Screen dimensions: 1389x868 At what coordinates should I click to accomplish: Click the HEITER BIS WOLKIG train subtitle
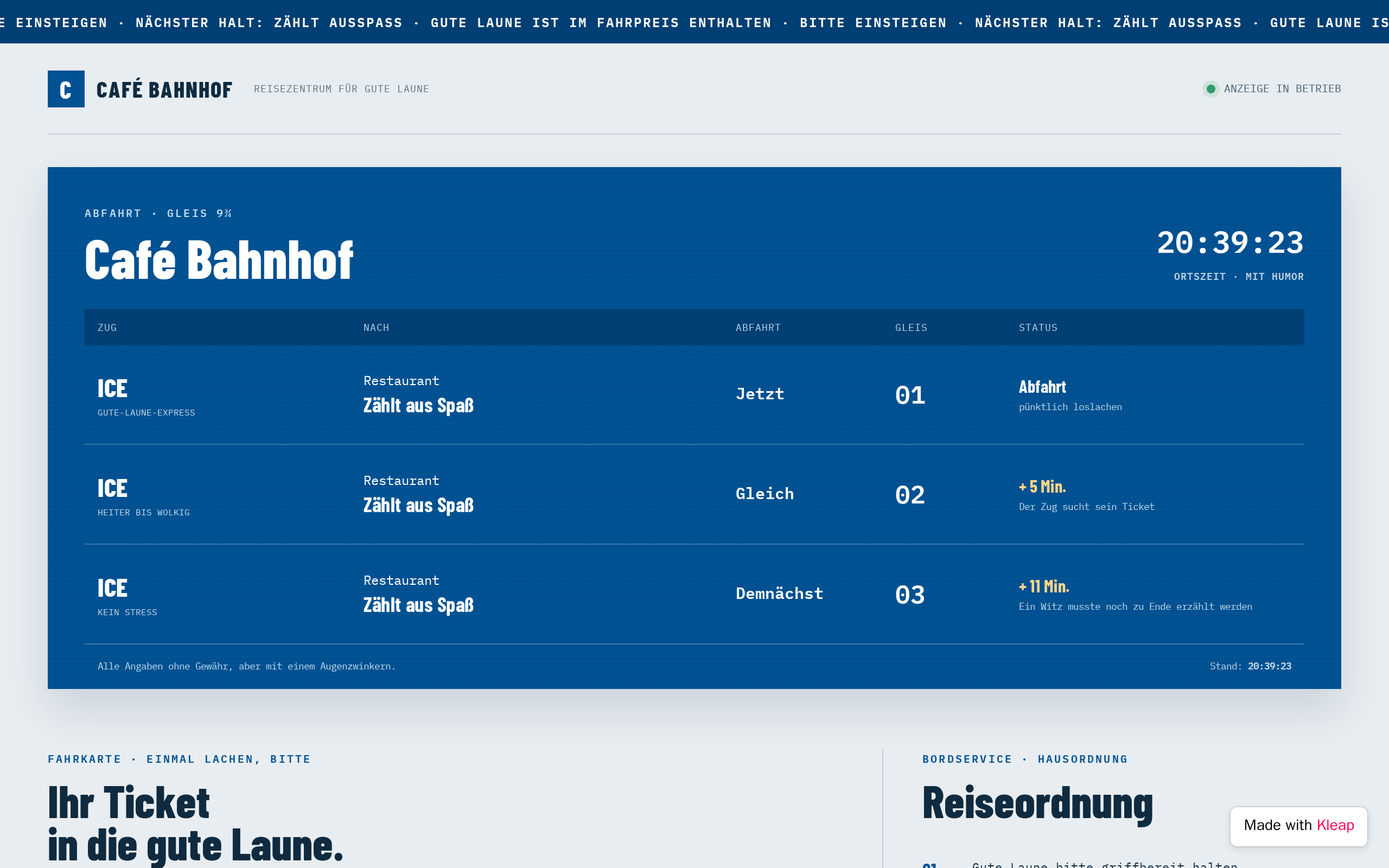pos(143,513)
